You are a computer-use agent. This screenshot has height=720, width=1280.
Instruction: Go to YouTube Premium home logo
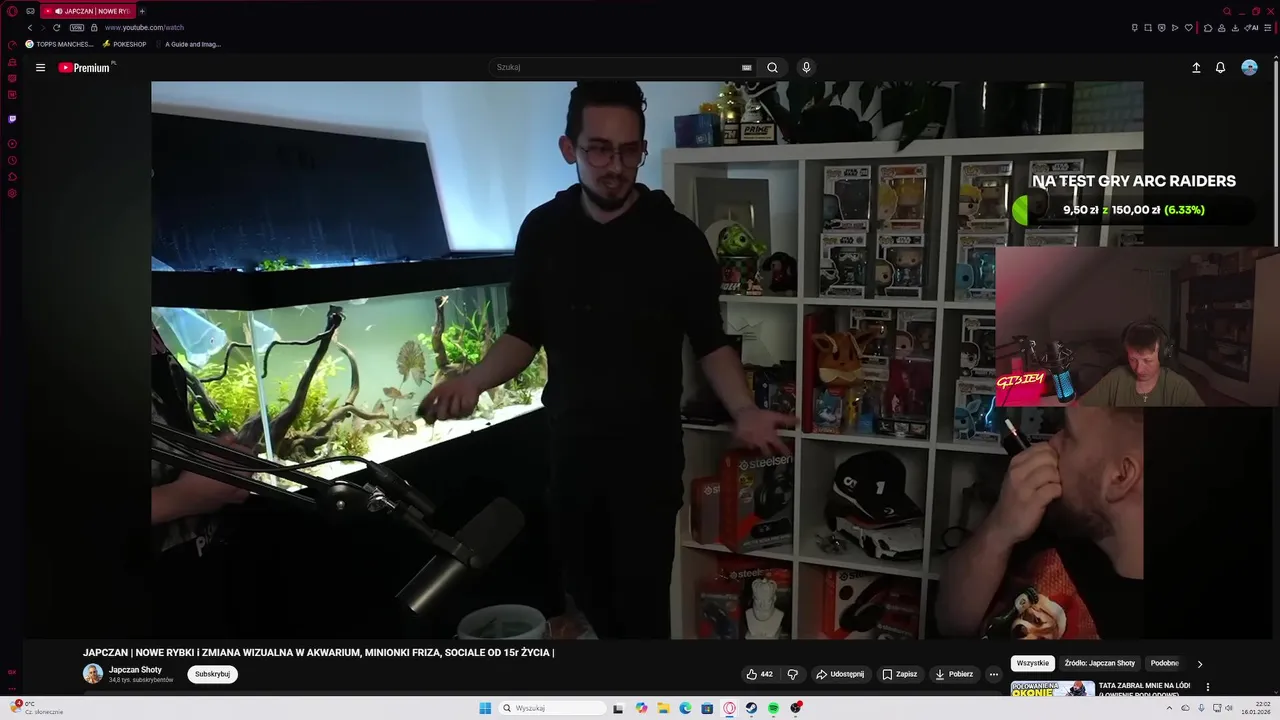[86, 68]
